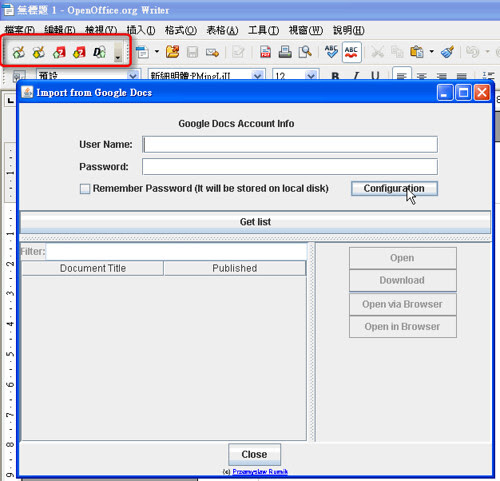The image size is (500, 481).
Task: Toggle Centered alignment
Action: click(422, 76)
